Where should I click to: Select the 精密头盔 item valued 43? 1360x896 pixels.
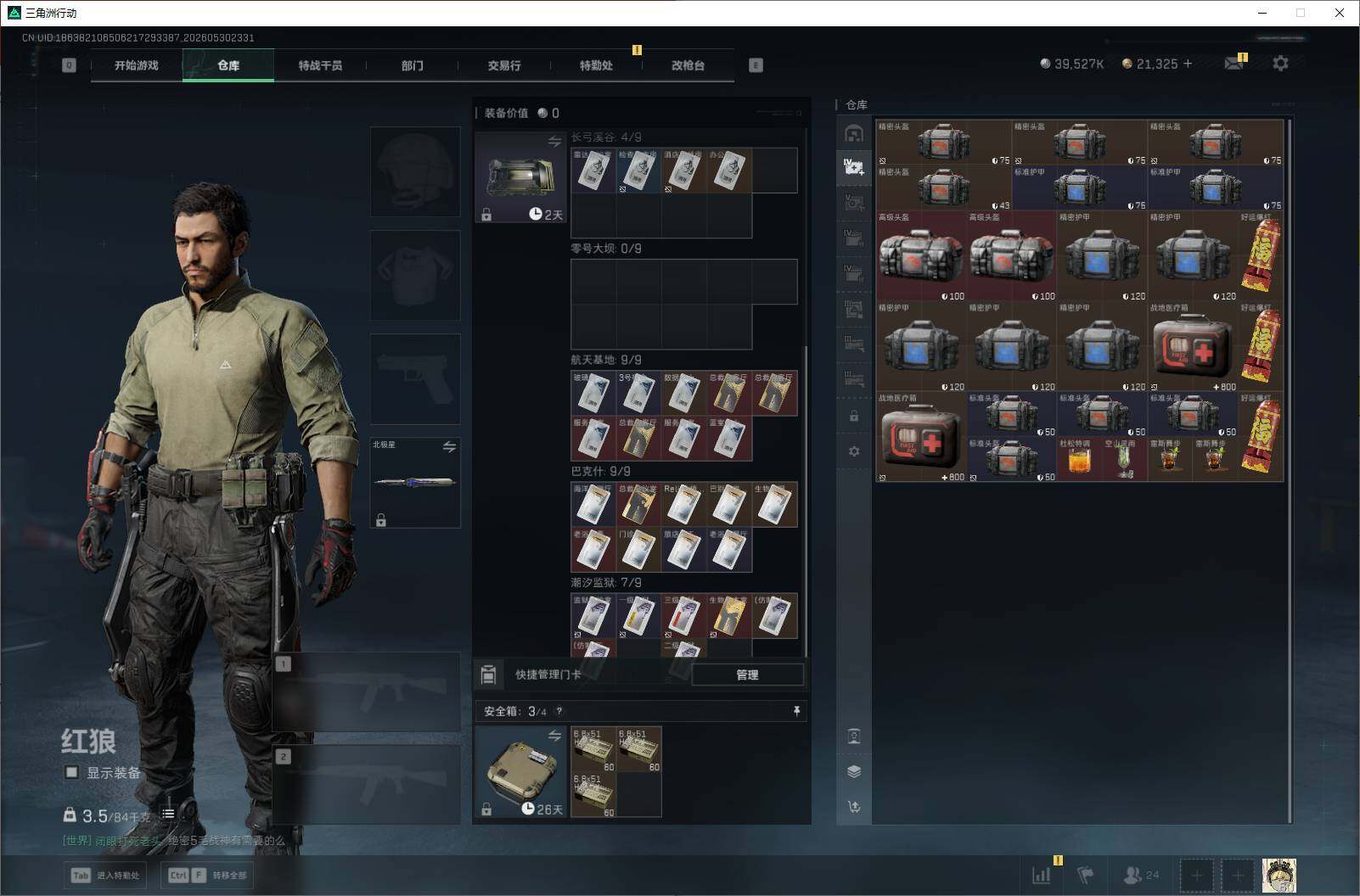(x=944, y=188)
